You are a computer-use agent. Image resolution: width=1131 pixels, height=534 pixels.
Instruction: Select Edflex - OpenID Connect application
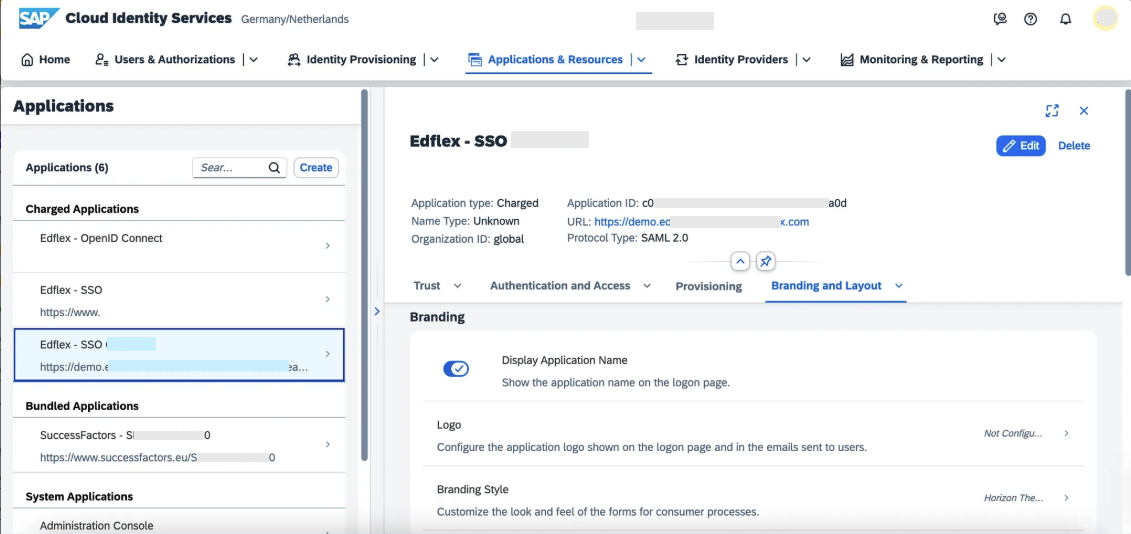[x=179, y=246]
